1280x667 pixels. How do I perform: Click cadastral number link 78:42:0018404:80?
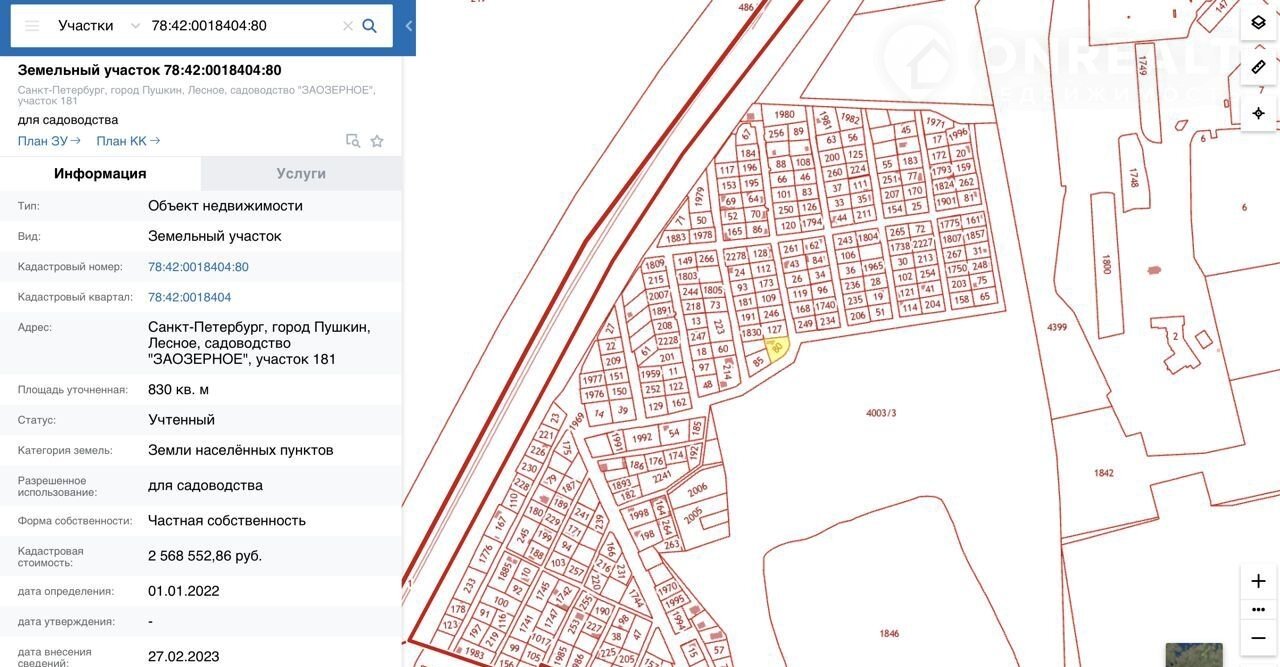click(x=198, y=267)
